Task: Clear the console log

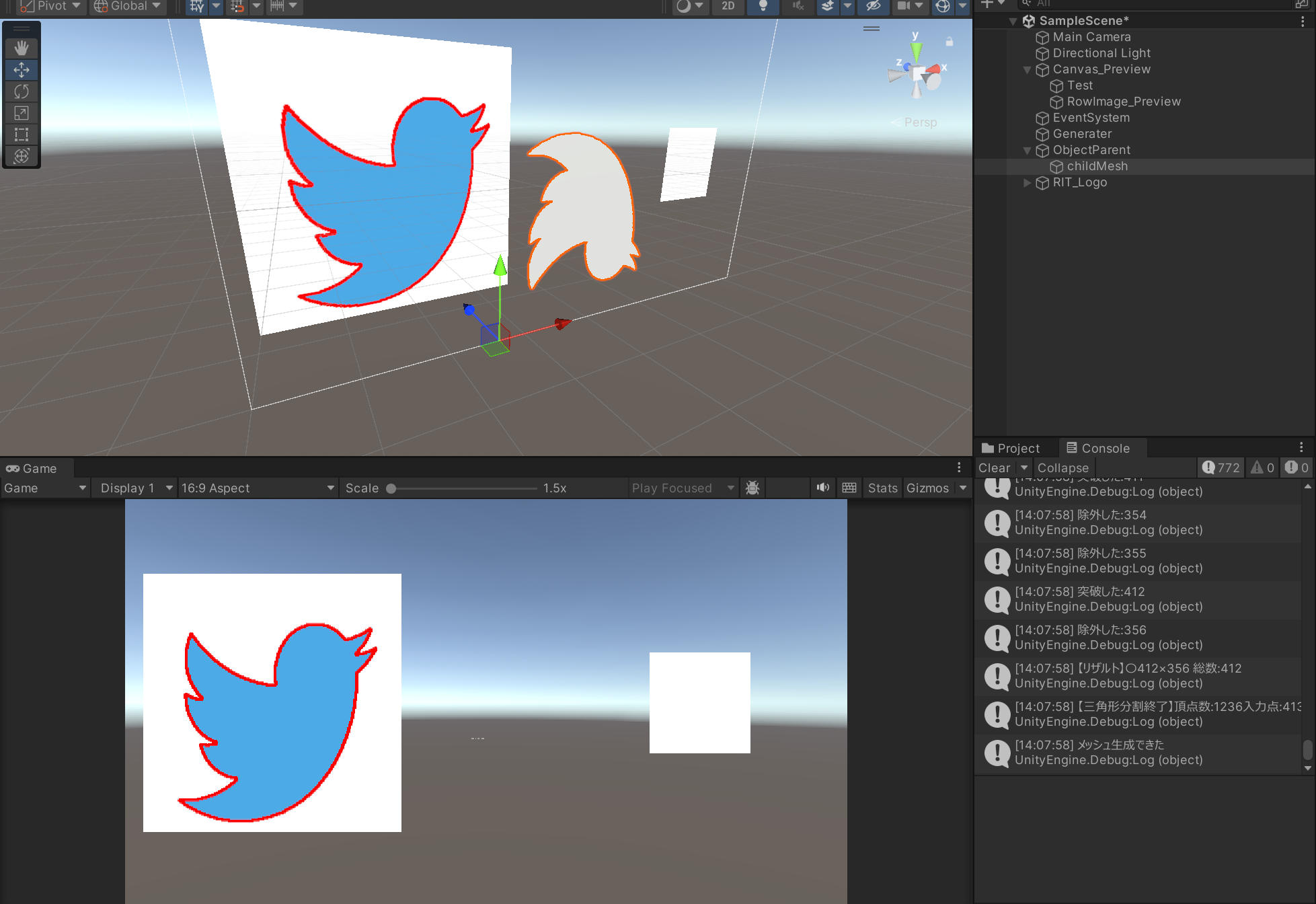Action: pos(994,467)
